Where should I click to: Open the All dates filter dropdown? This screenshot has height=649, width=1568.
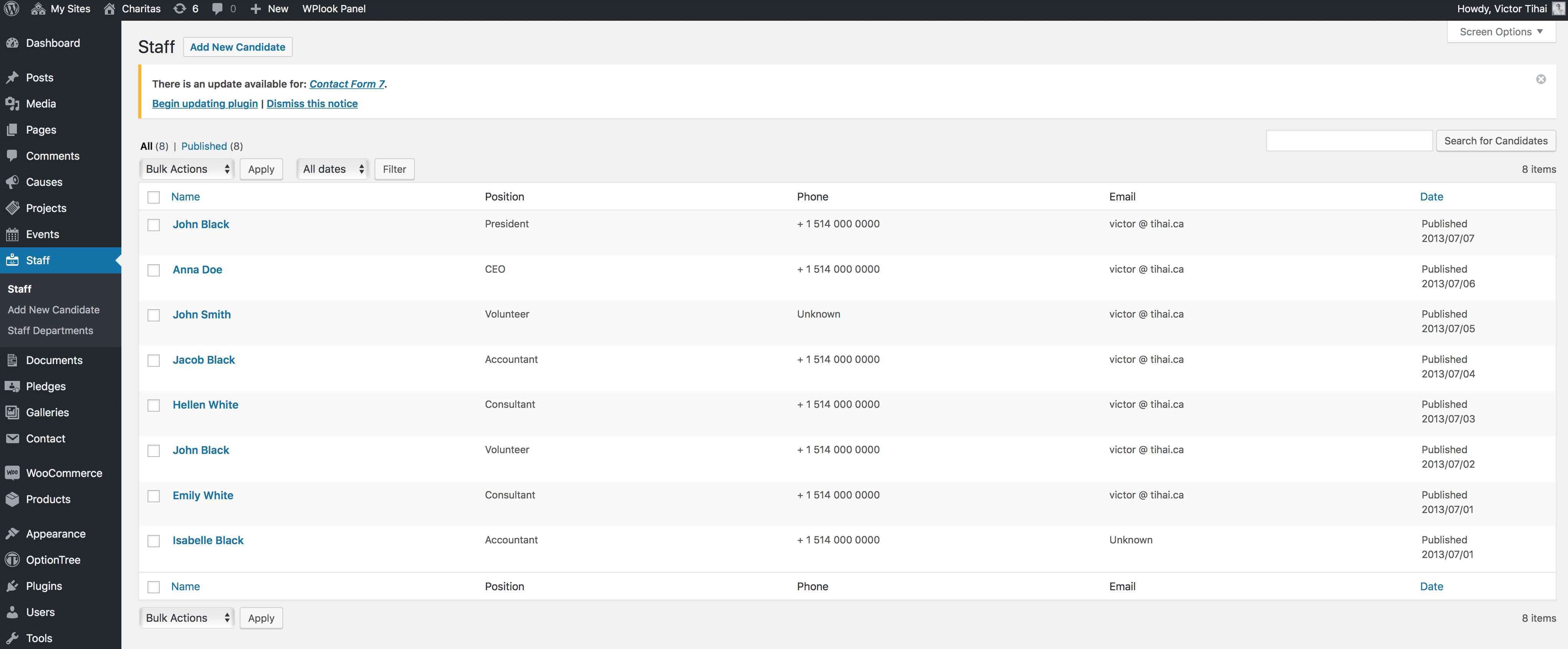coord(332,169)
